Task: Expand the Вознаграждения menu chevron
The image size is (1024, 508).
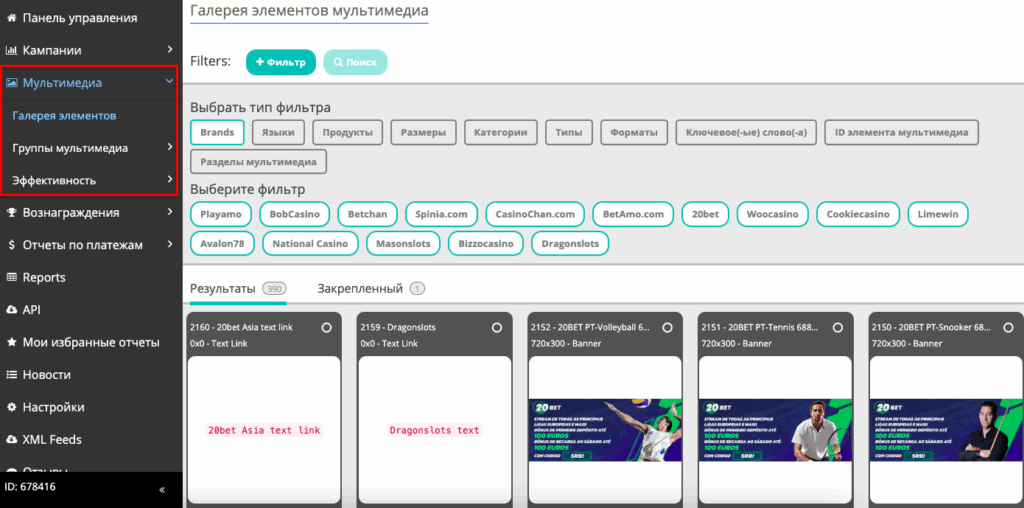Action: pyautogui.click(x=170, y=212)
